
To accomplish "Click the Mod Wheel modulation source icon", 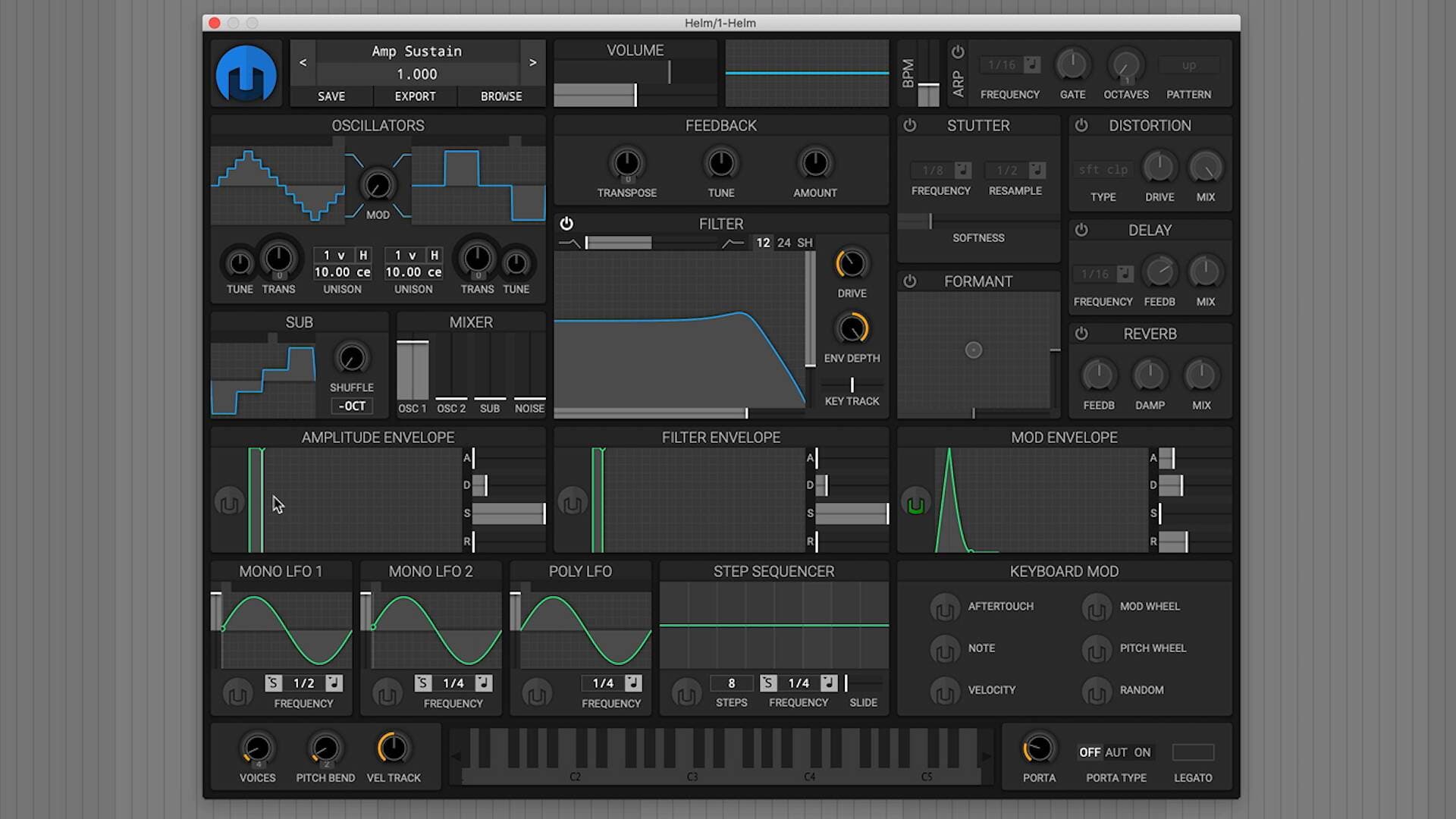I will point(1096,608).
